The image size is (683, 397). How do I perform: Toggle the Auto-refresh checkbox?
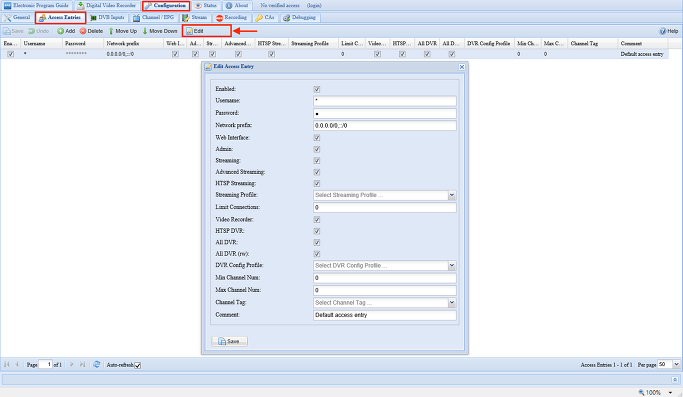tap(138, 365)
